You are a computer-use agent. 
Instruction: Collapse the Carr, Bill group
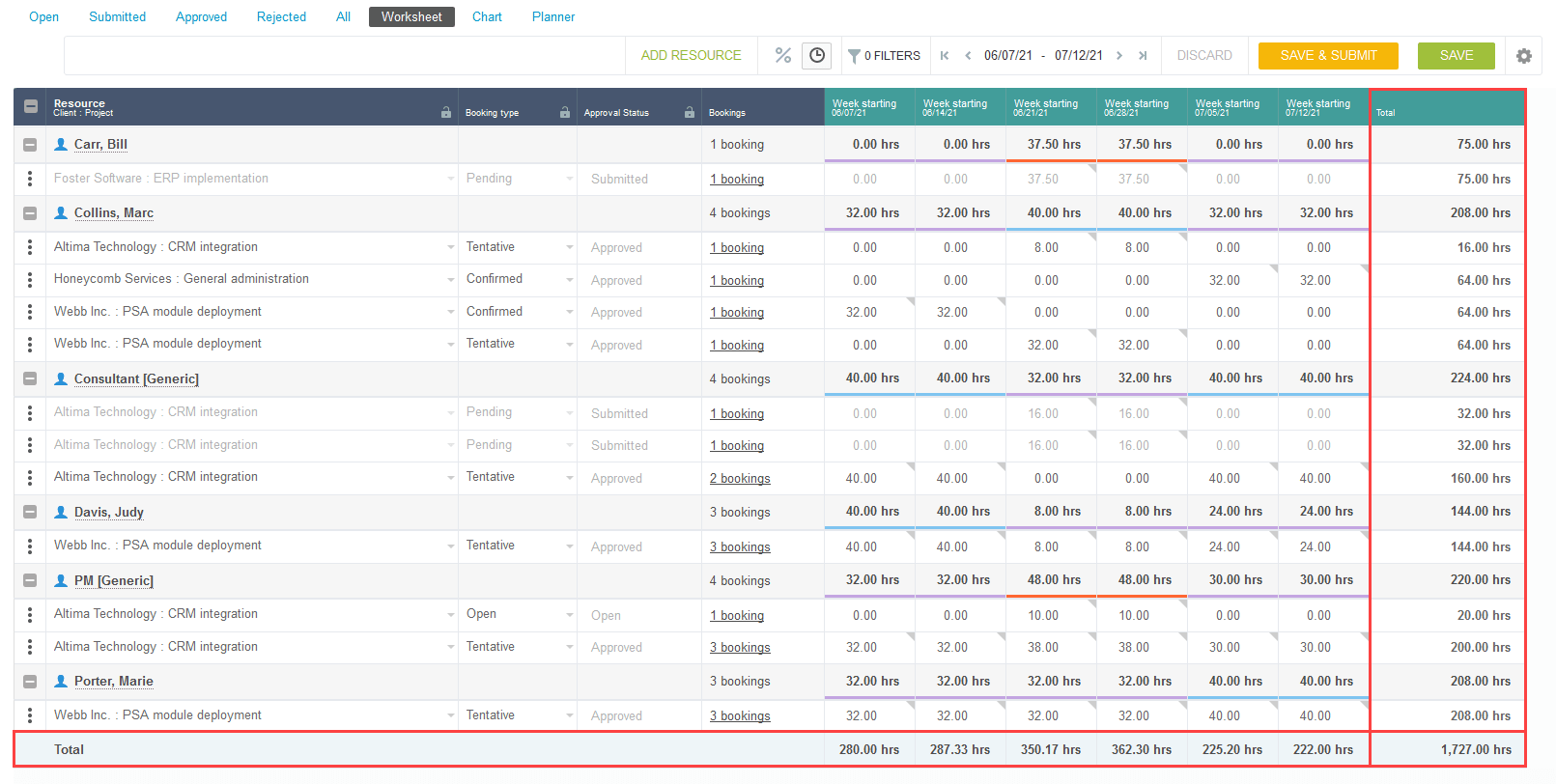(30, 145)
